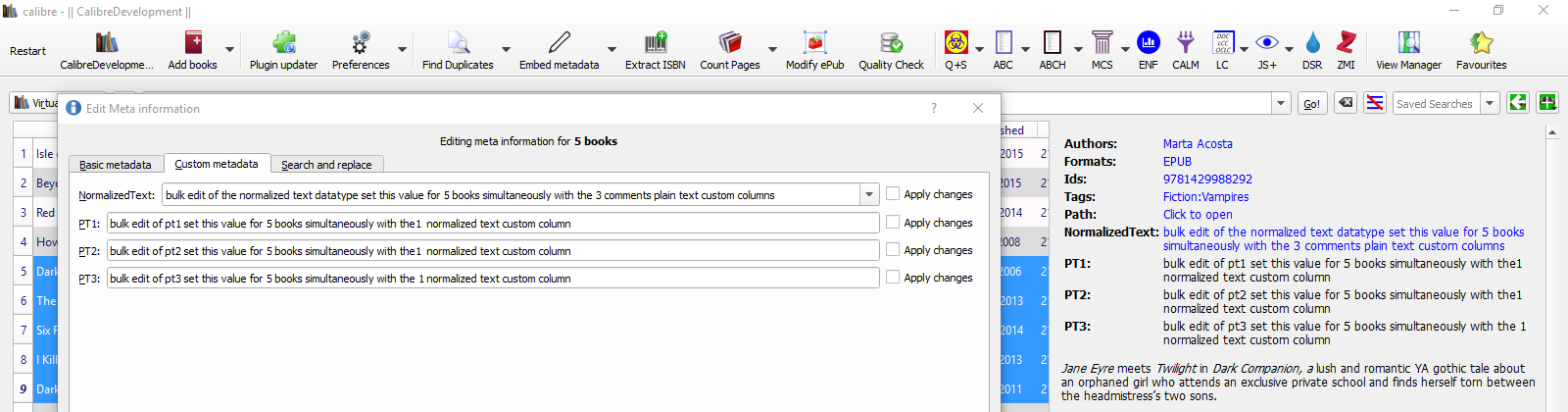This screenshot has width=1568, height=412.
Task: Run the Quality Check tool
Action: [x=891, y=43]
